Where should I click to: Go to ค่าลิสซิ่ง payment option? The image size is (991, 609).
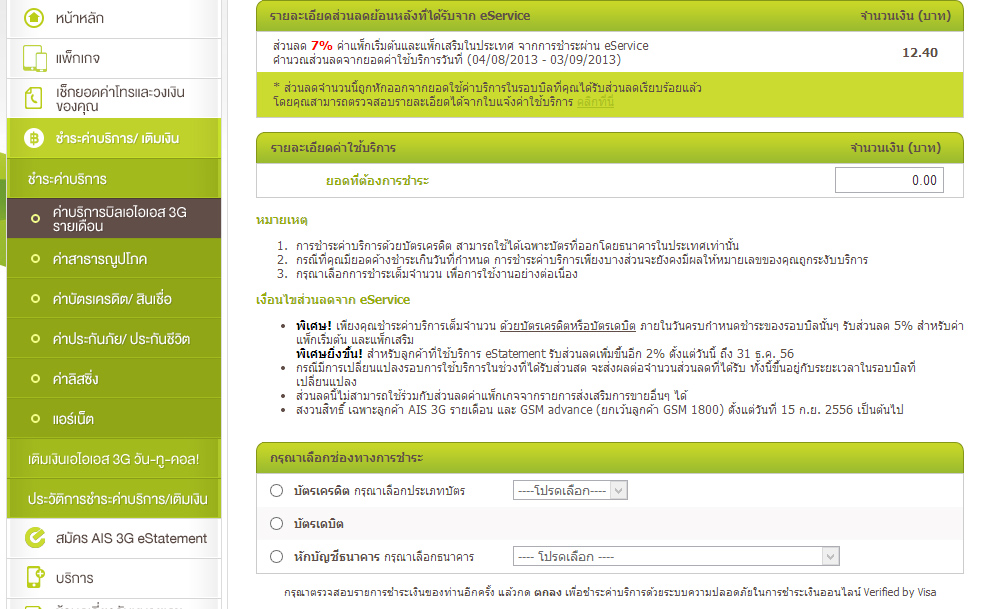tap(114, 378)
